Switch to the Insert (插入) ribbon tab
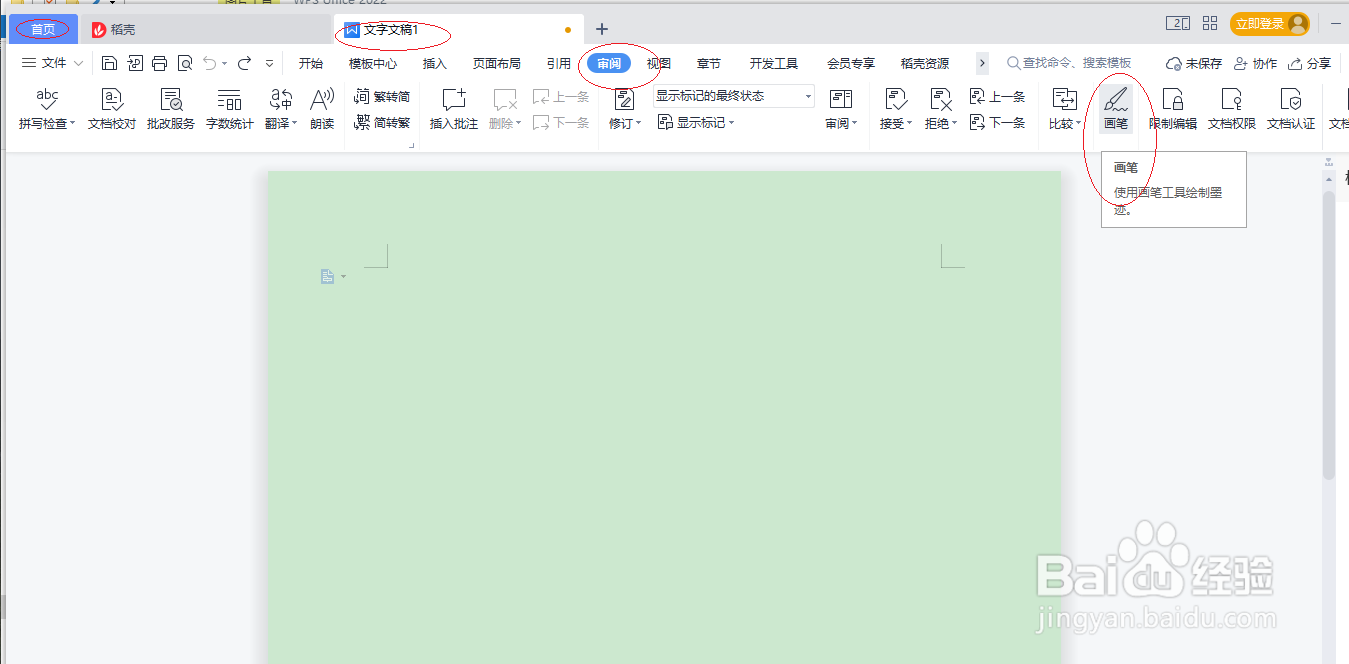 (435, 63)
